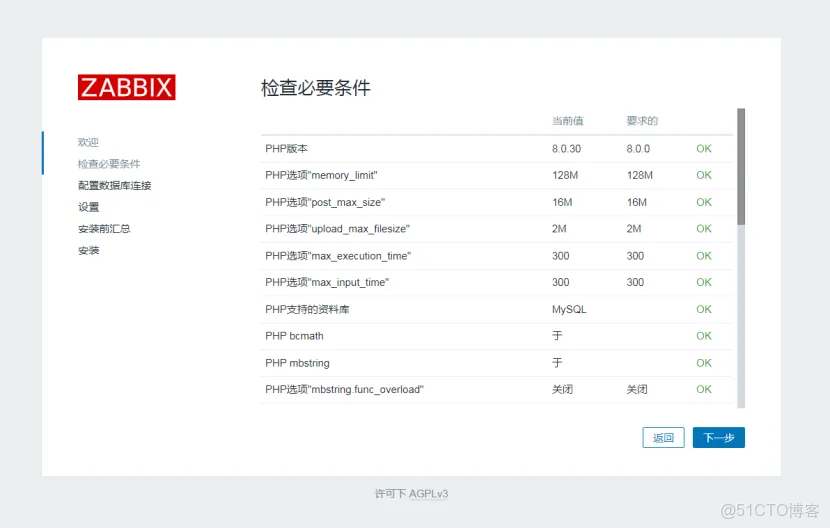Click the current value 8.0.30

[566, 149]
